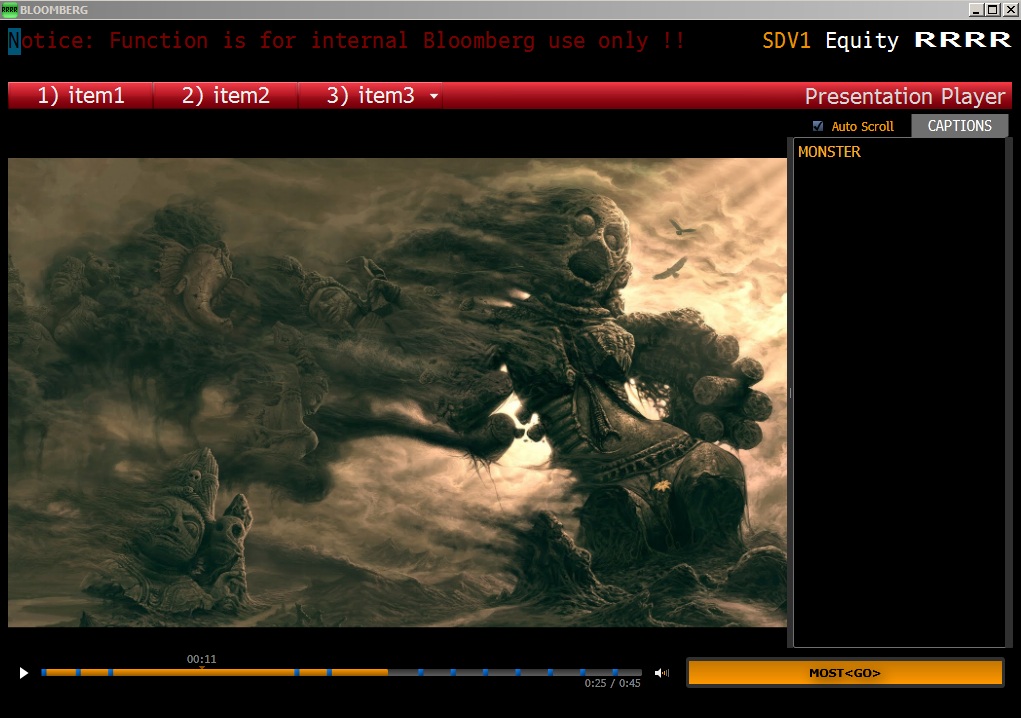This screenshot has height=718, width=1021.
Task: Open the item3 dropdown arrow
Action: (x=433, y=97)
